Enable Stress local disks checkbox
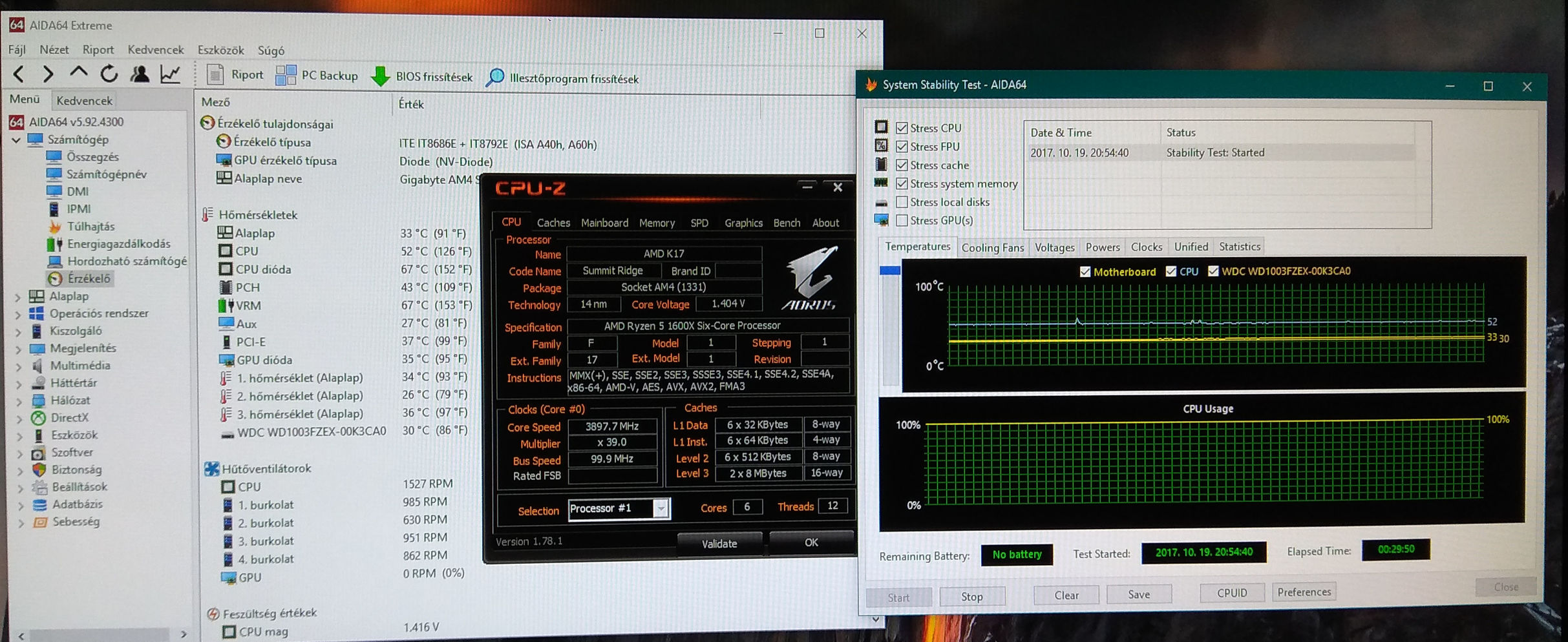The width and height of the screenshot is (1568, 642). (902, 202)
